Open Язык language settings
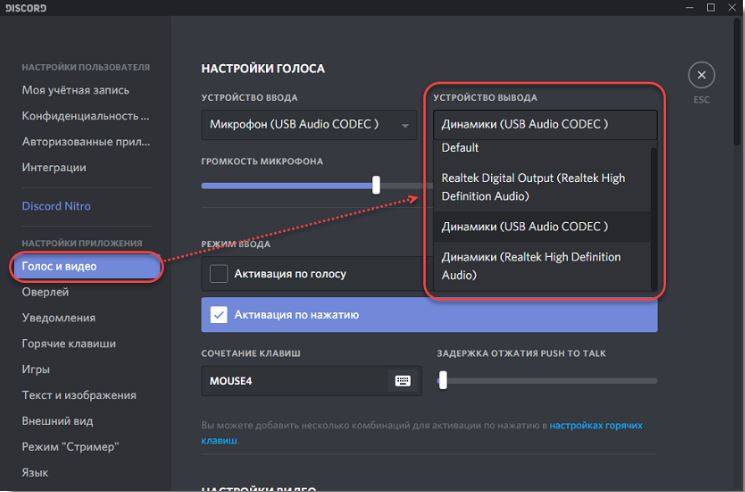Viewport: 745px width, 492px height. coord(35,473)
